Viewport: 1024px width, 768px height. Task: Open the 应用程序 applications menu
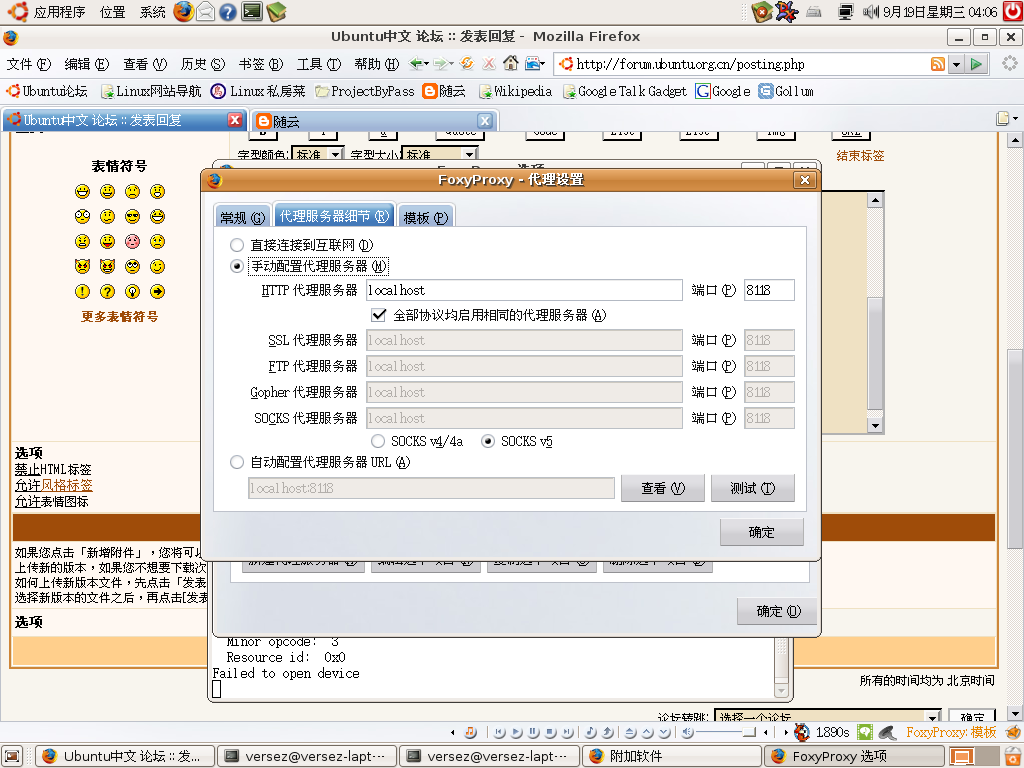coord(59,12)
